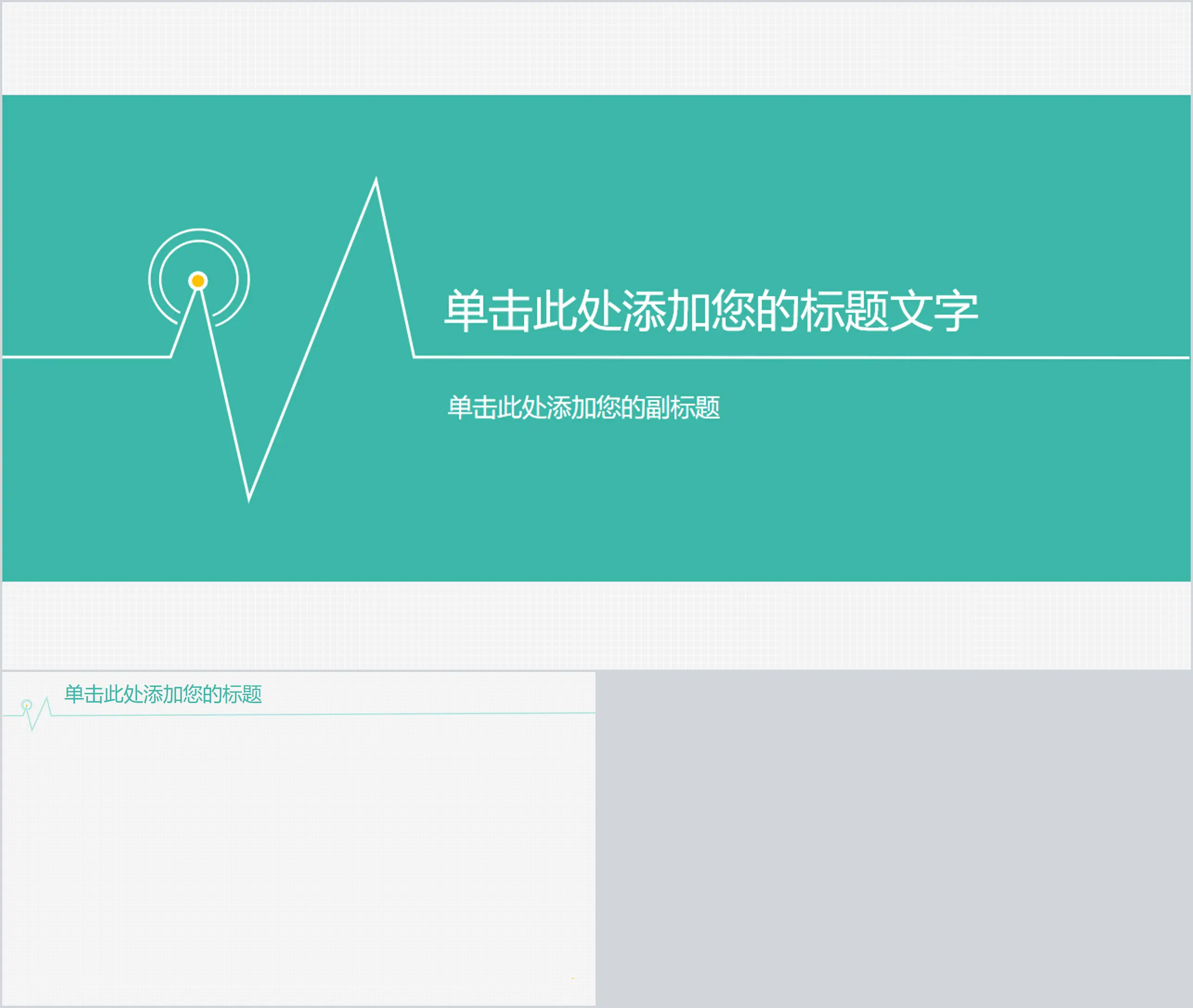The height and width of the screenshot is (1008, 1193).
Task: Click the yellow beacon dot on the heartbeat line
Action: (198, 280)
